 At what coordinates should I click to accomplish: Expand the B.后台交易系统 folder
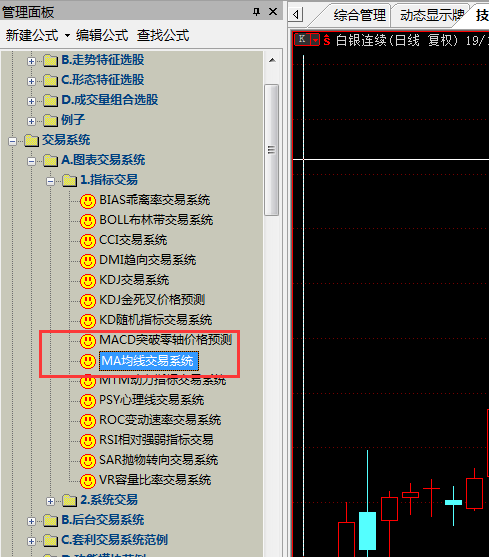coord(31,521)
